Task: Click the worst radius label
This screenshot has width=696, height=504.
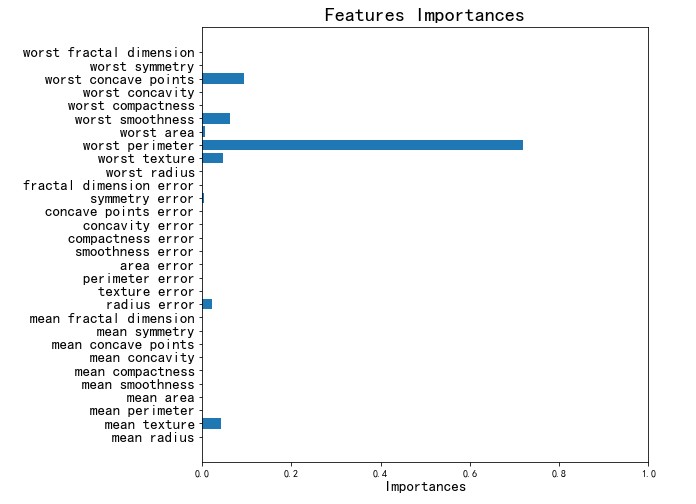Action: pos(150,172)
